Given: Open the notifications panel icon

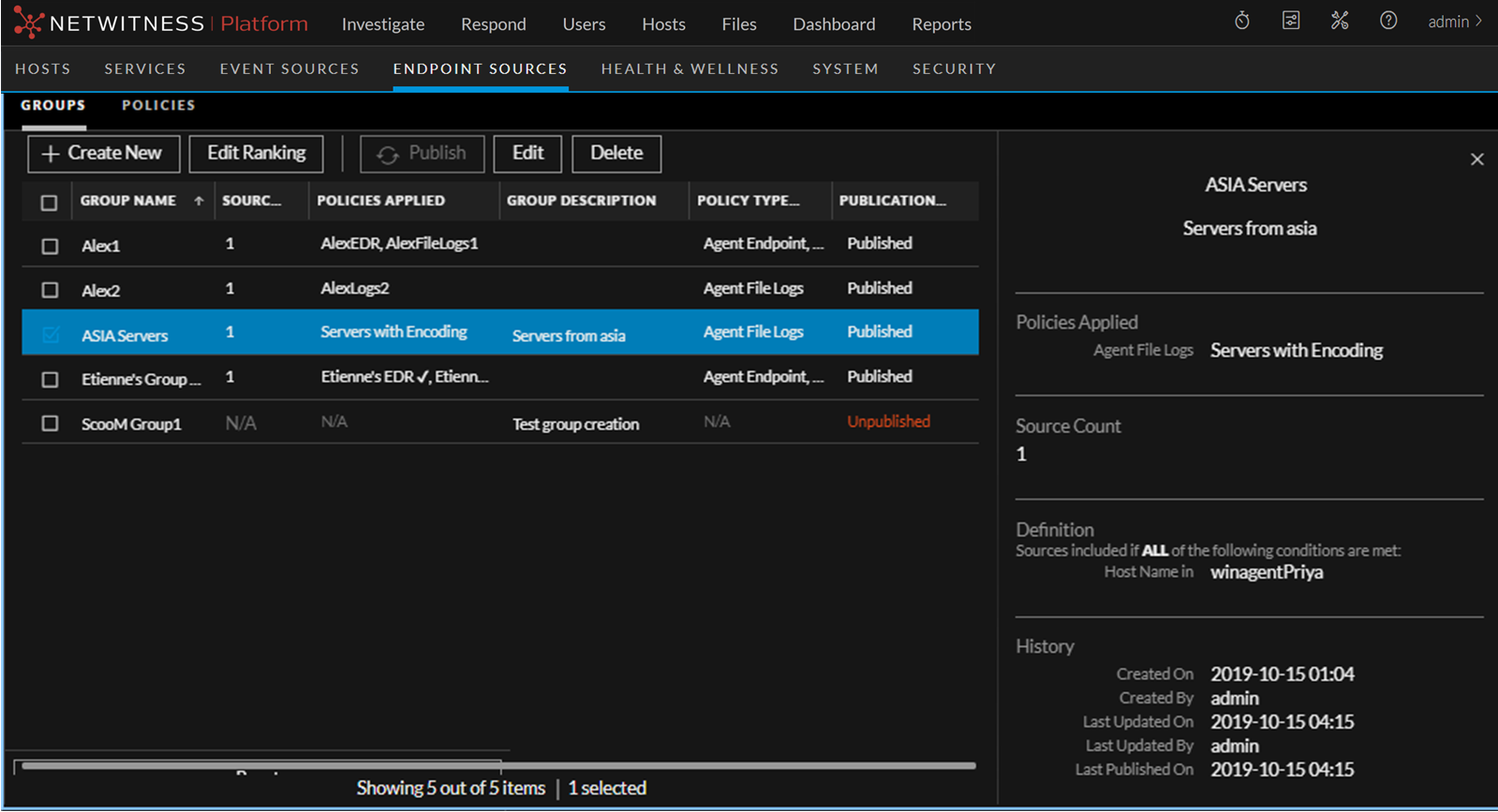Looking at the screenshot, I should pyautogui.click(x=1291, y=21).
